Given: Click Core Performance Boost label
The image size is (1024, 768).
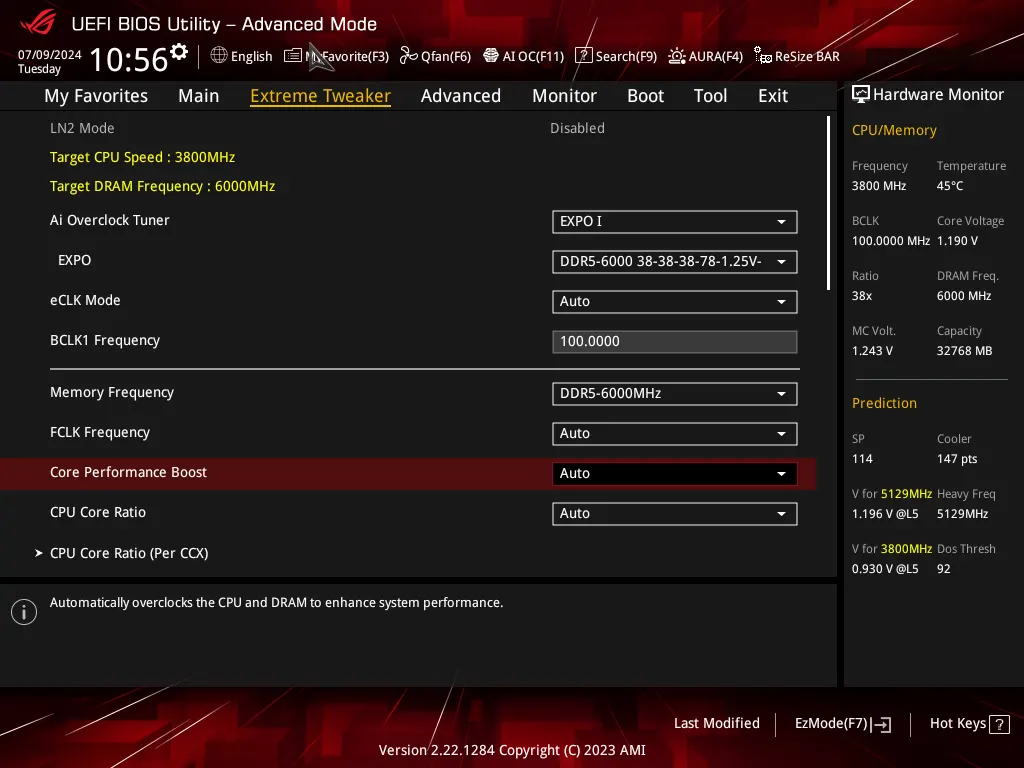Looking at the screenshot, I should pos(129,472).
